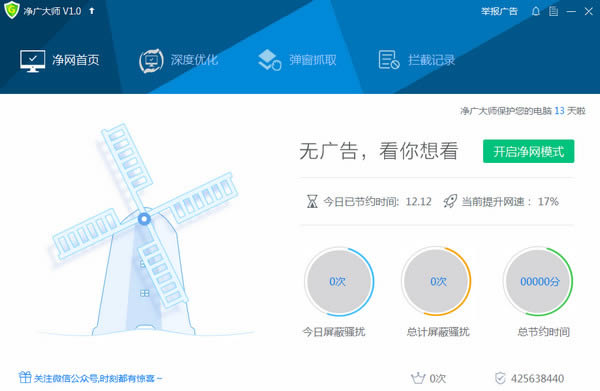
Task: Click the 总节约时间 label
Action: tap(543, 331)
